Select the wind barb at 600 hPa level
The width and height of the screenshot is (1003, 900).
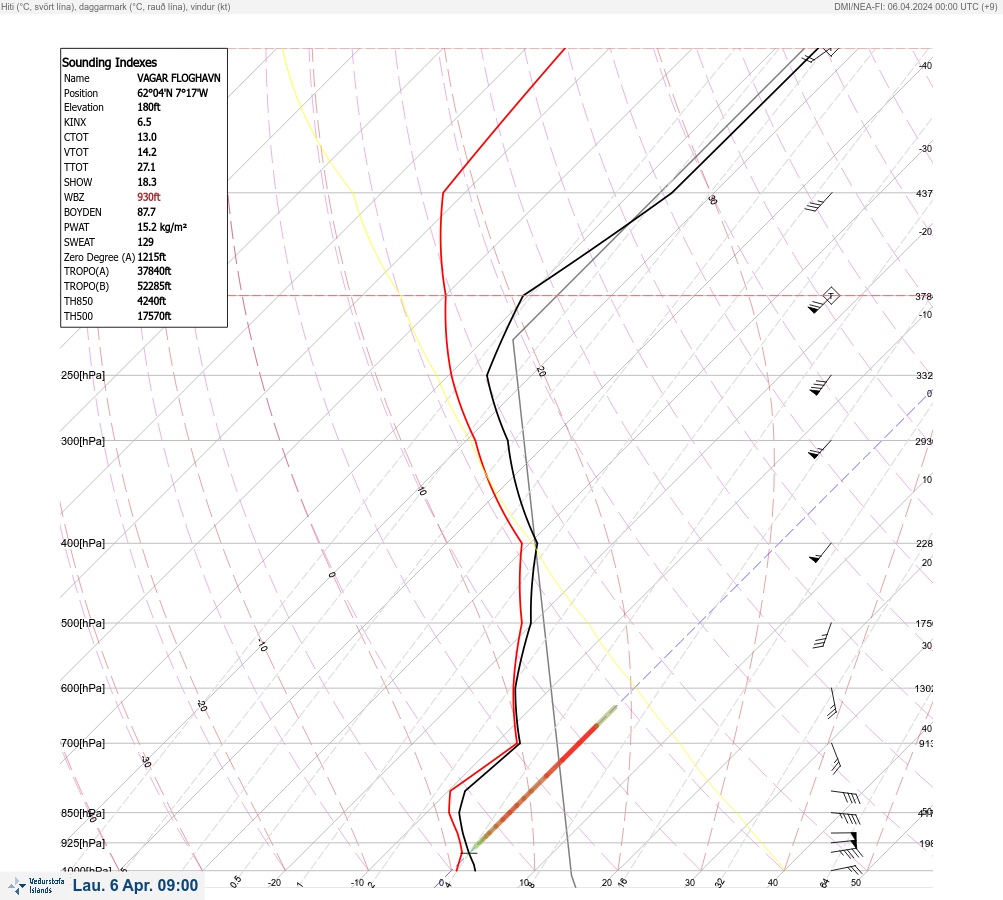tap(832, 703)
